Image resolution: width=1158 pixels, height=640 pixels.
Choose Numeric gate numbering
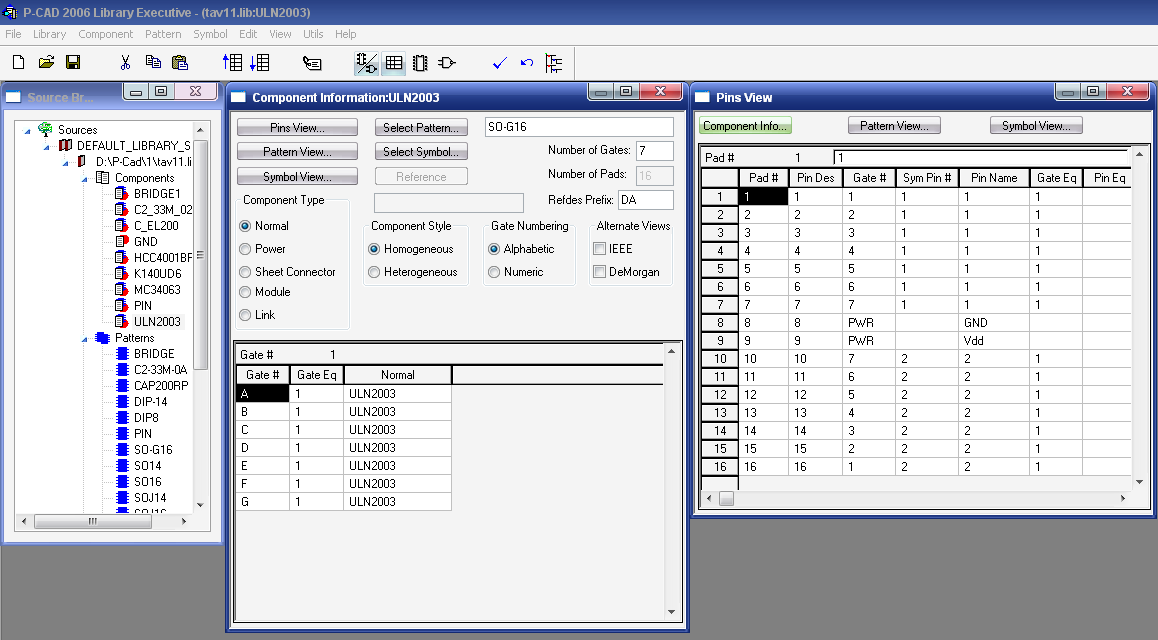[494, 272]
